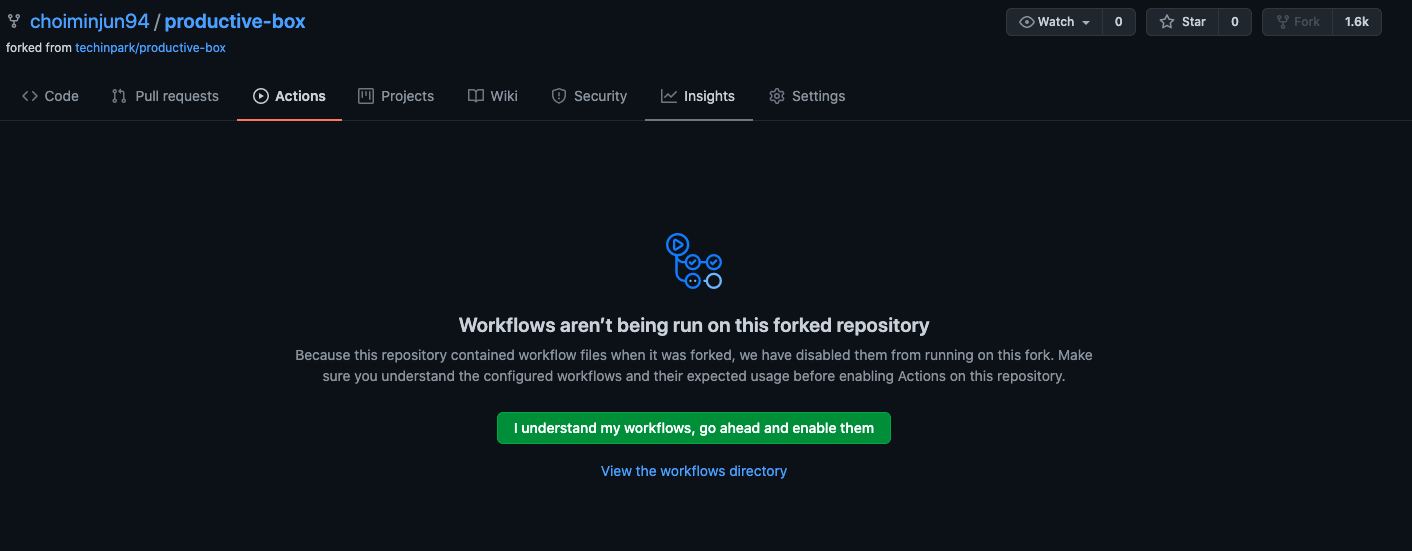Open the Code tab
This screenshot has width=1412, height=551.
50,96
